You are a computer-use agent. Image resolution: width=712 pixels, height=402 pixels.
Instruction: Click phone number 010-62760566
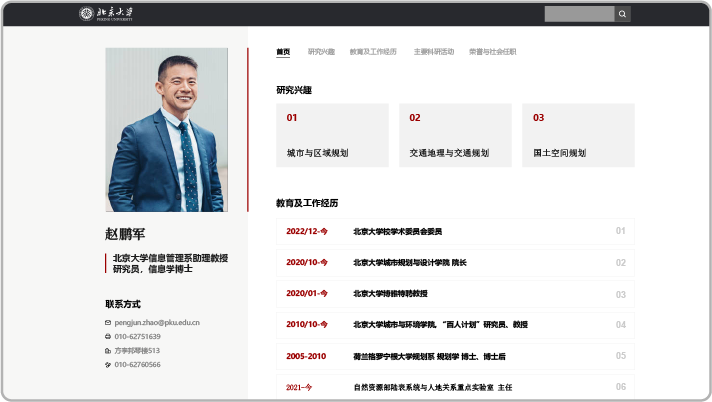point(138,365)
